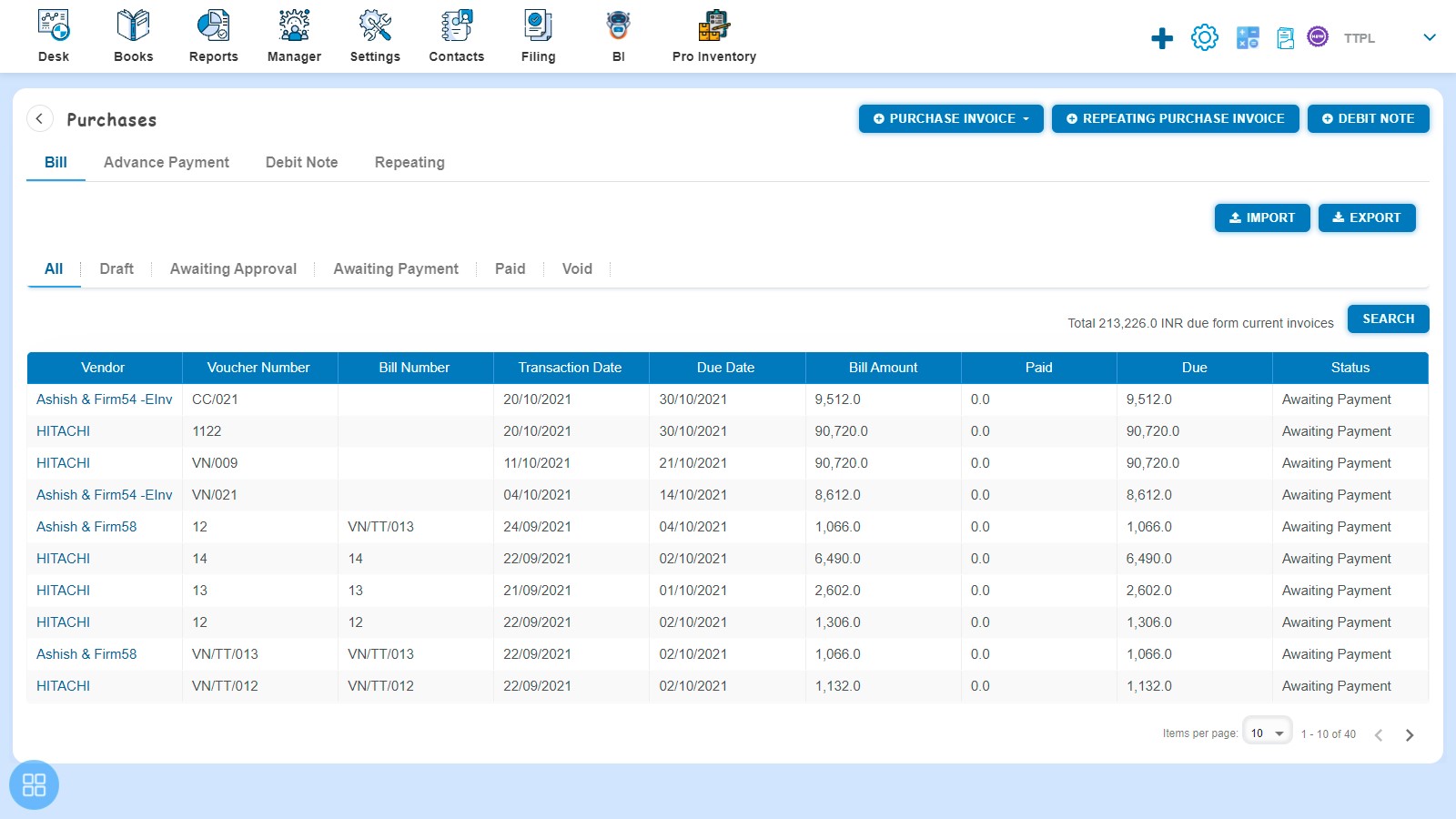Select the Bill tab

(x=56, y=162)
